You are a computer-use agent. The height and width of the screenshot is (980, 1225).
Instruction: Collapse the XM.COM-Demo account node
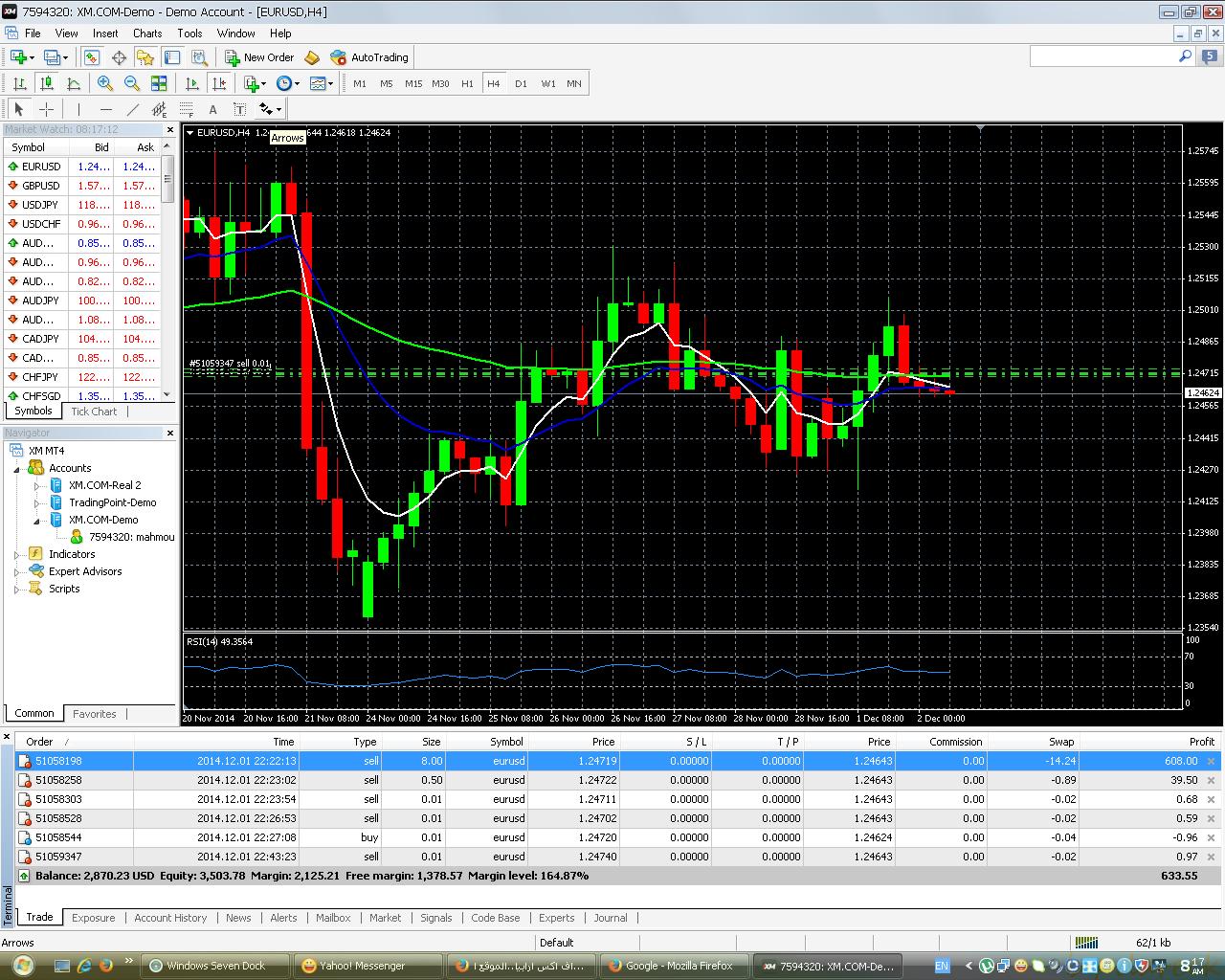click(37, 520)
